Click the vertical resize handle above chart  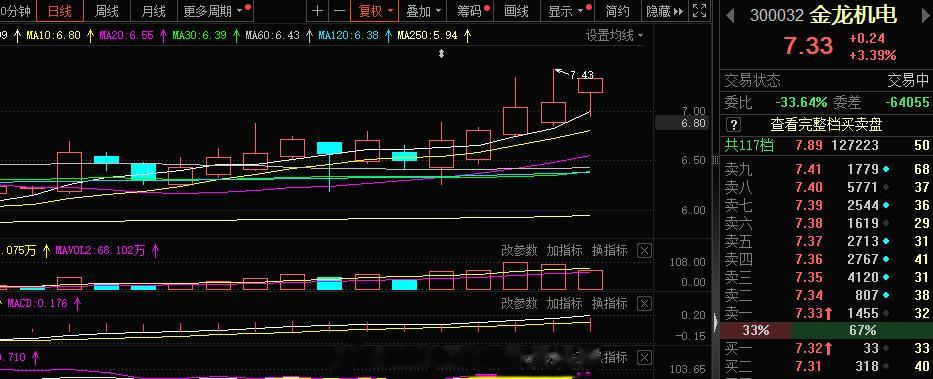(442, 54)
